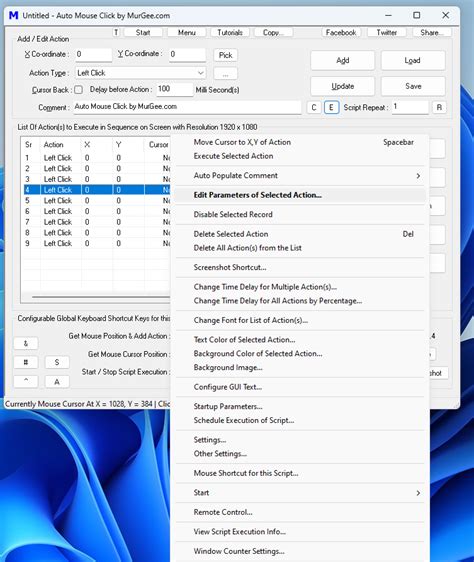474x562 pixels.
Task: Open the Action Type dropdown
Action: click(141, 73)
